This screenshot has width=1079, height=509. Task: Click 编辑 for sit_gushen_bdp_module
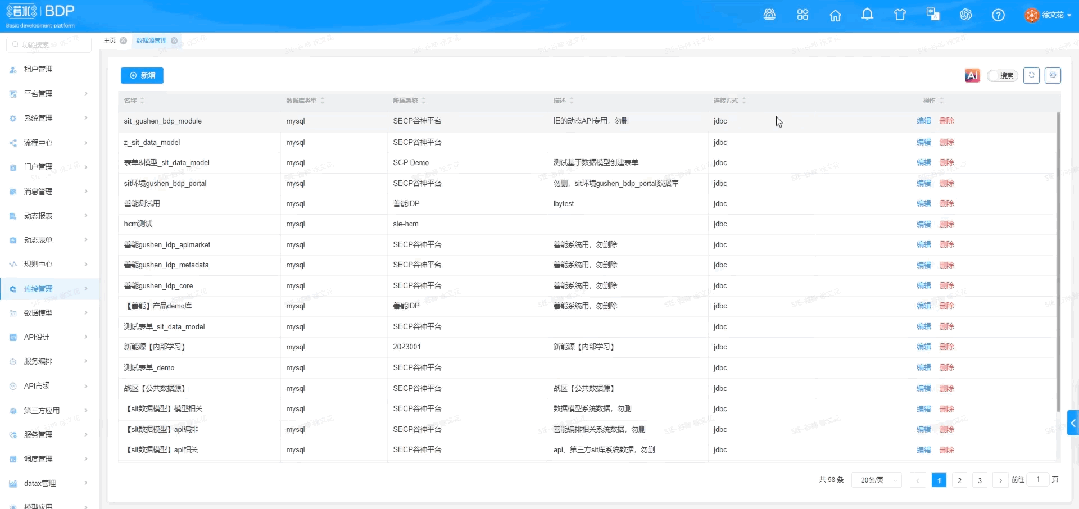[x=923, y=121]
